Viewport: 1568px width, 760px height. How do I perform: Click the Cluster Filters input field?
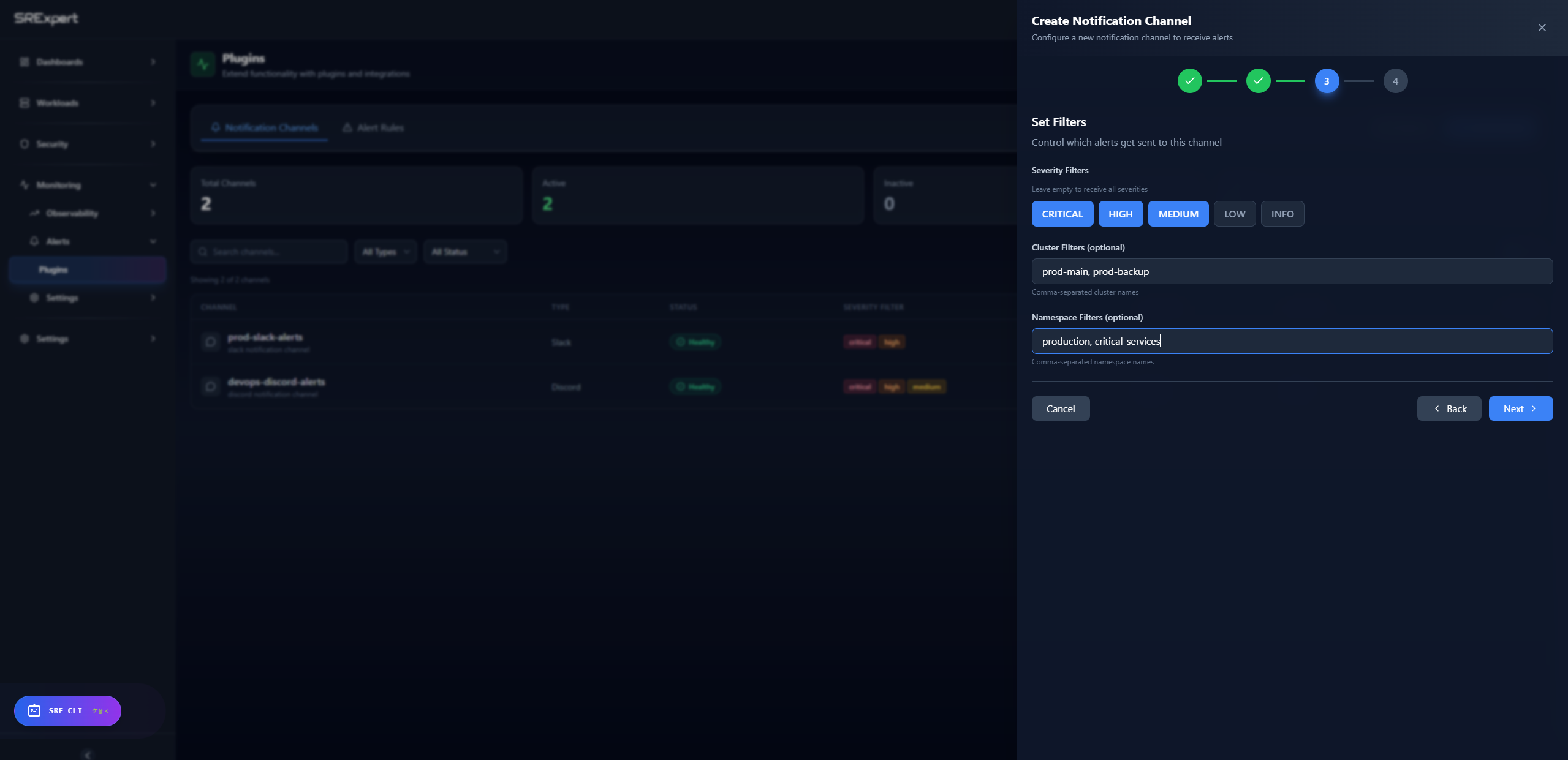click(x=1290, y=271)
